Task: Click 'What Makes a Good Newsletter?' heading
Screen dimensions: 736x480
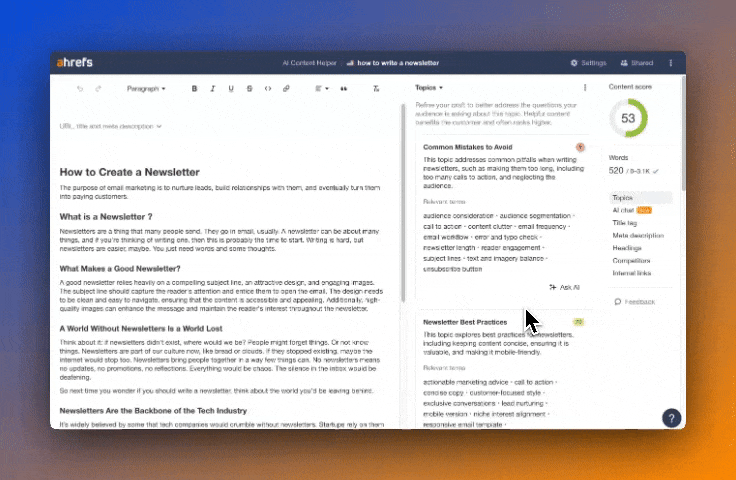Action: point(120,269)
